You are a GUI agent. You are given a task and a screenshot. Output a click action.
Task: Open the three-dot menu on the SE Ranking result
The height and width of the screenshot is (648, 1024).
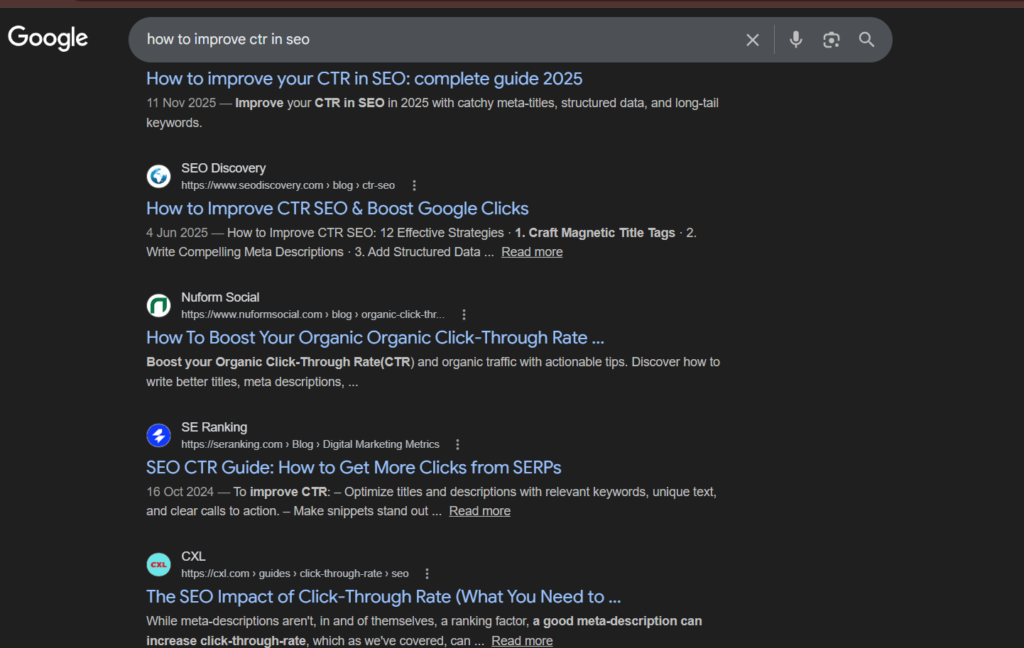tap(457, 443)
